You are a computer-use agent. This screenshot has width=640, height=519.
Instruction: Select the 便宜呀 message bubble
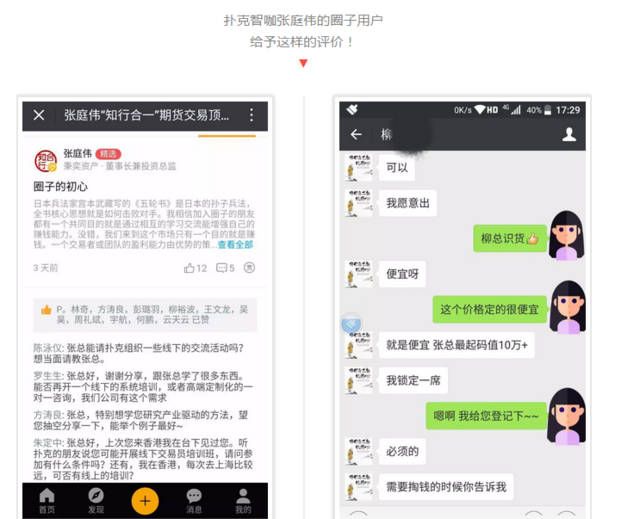[402, 274]
